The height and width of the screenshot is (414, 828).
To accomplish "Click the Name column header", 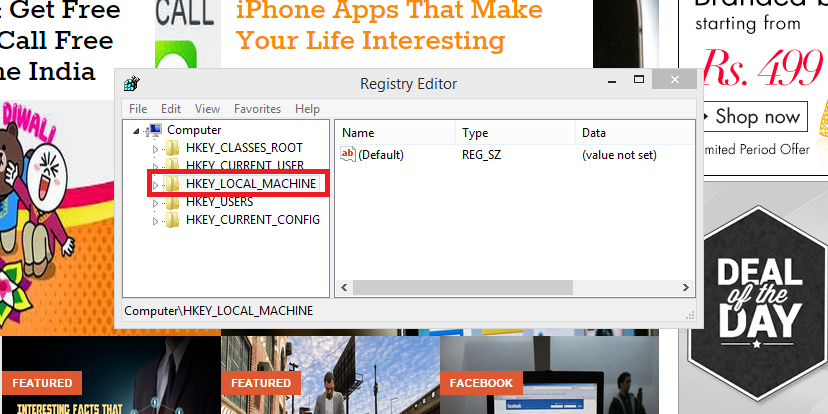I will [x=396, y=133].
